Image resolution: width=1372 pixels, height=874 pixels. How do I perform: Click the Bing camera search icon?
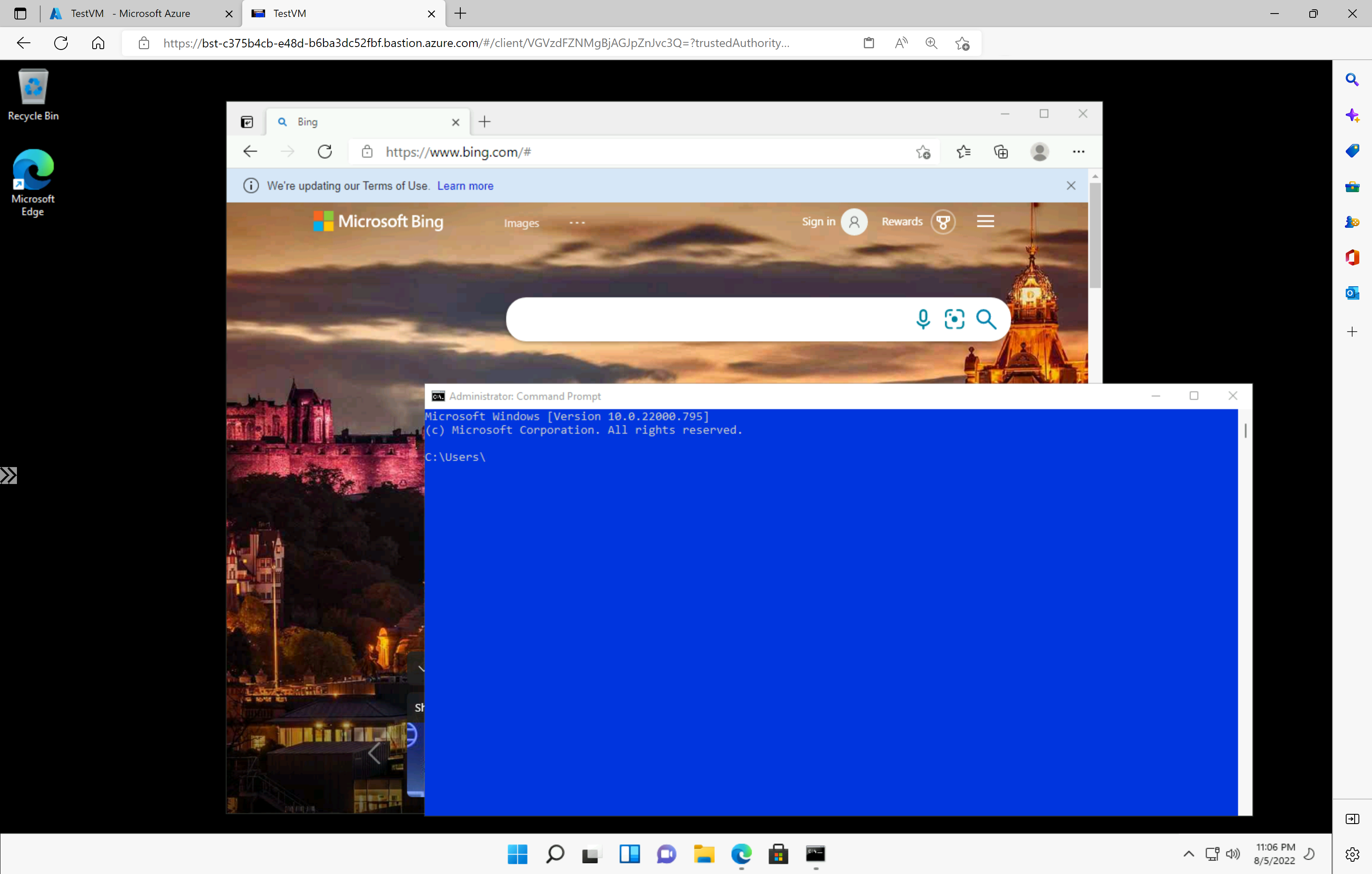[954, 318]
